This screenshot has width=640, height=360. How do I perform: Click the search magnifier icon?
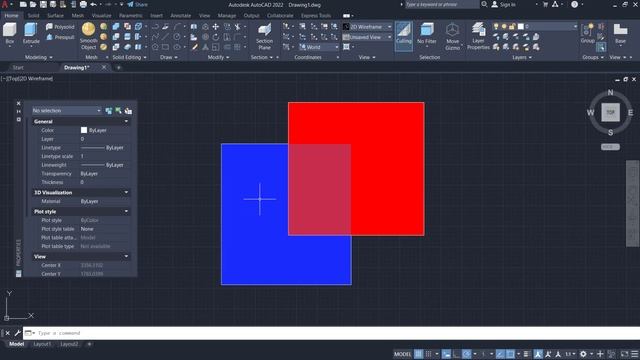coord(484,4)
